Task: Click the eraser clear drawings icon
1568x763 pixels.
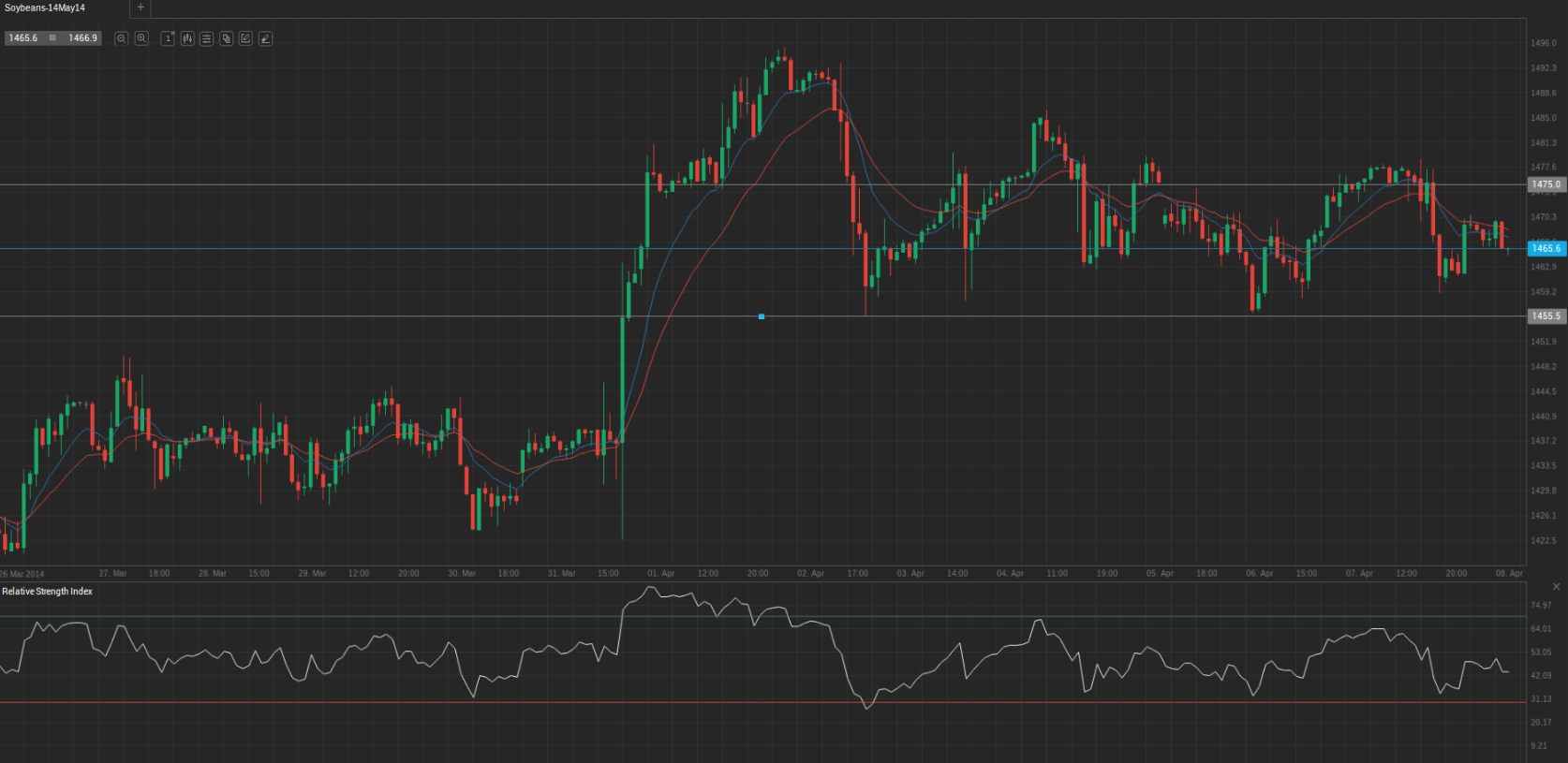Action: tap(265, 38)
